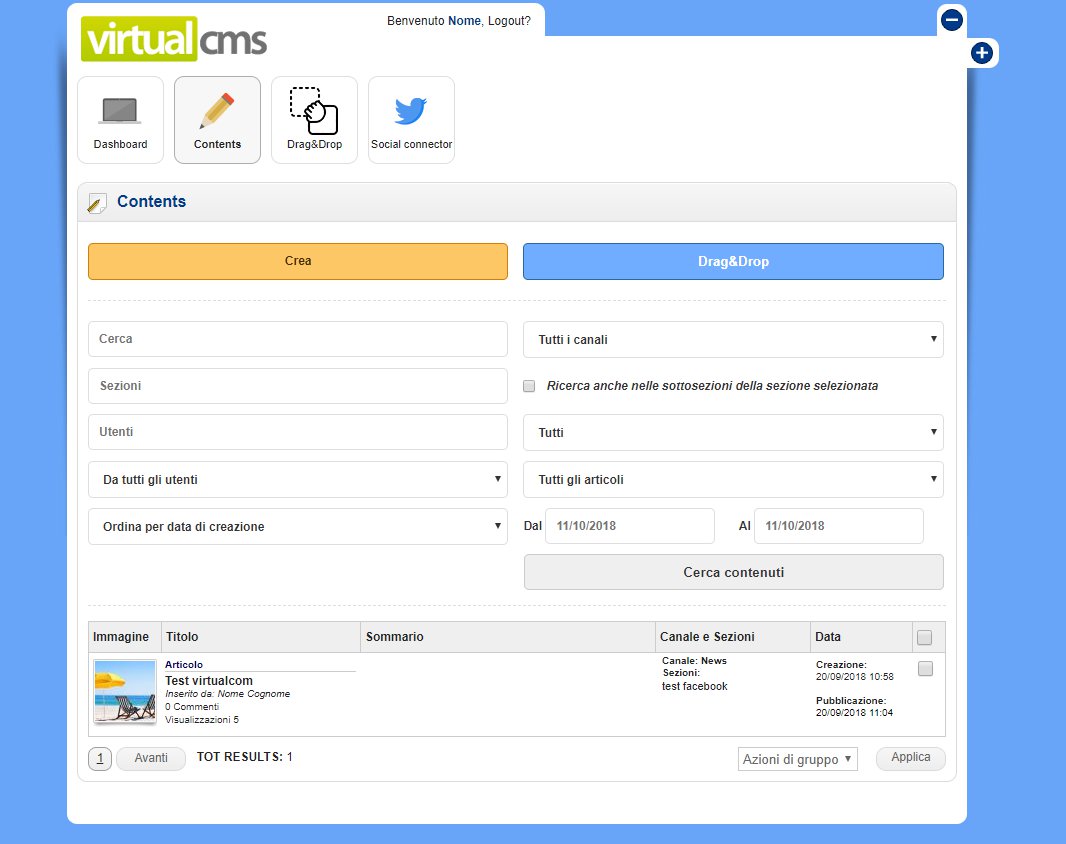Screen dimensions: 1066x844
Task: Click the Logout link
Action: [x=509, y=21]
